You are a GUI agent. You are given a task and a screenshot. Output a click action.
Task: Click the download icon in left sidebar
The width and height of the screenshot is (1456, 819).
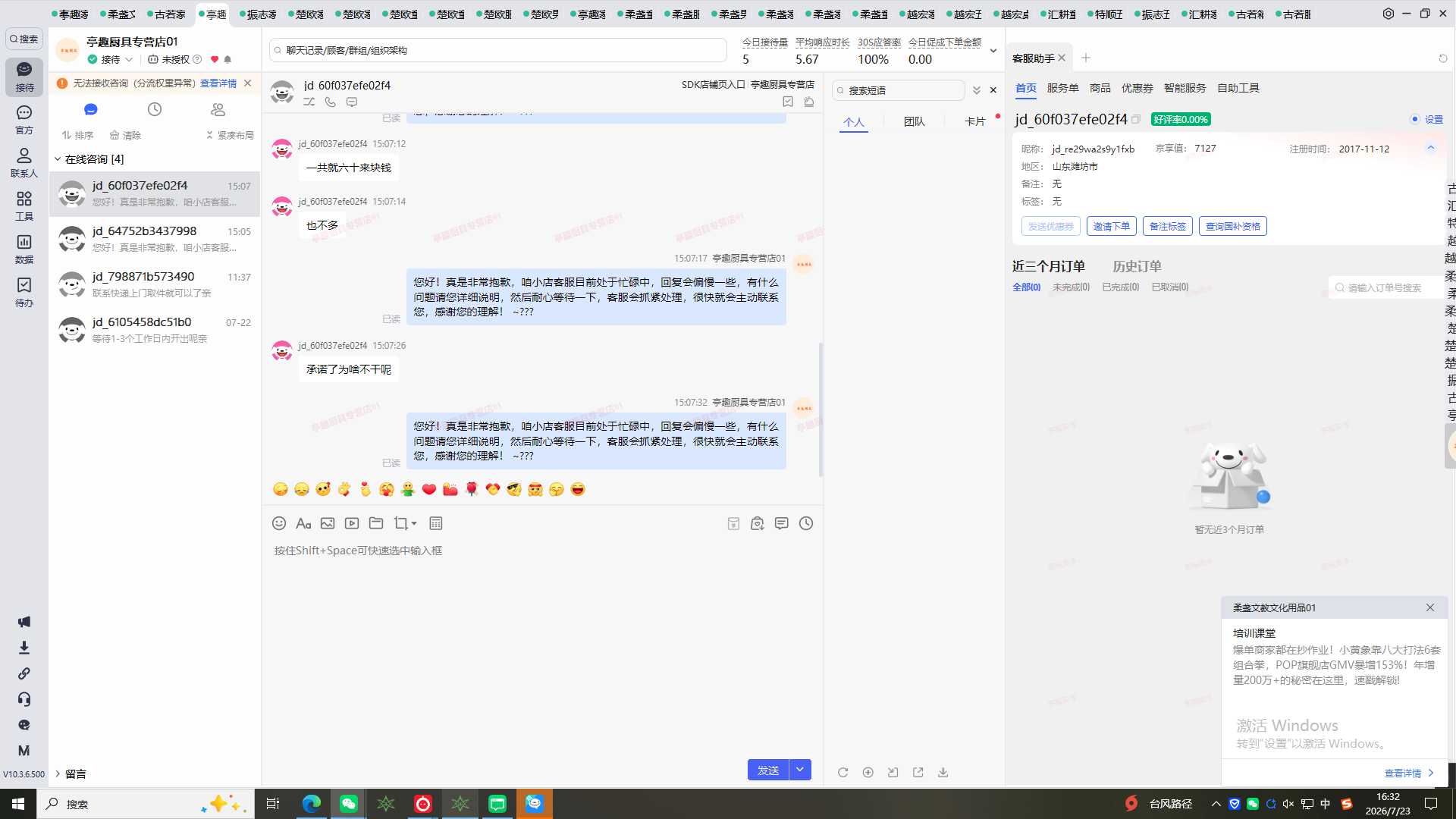click(24, 648)
